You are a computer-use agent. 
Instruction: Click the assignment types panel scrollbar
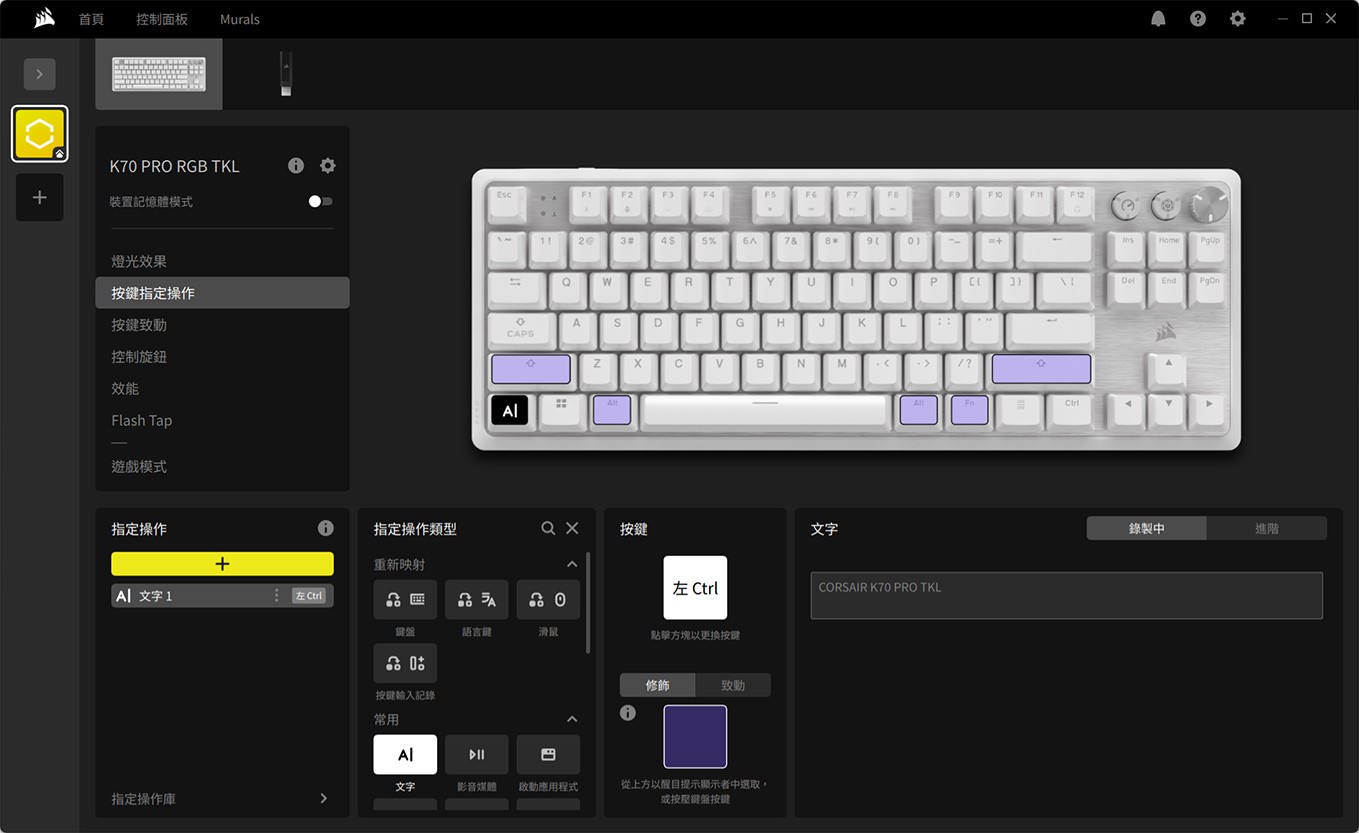coord(588,602)
